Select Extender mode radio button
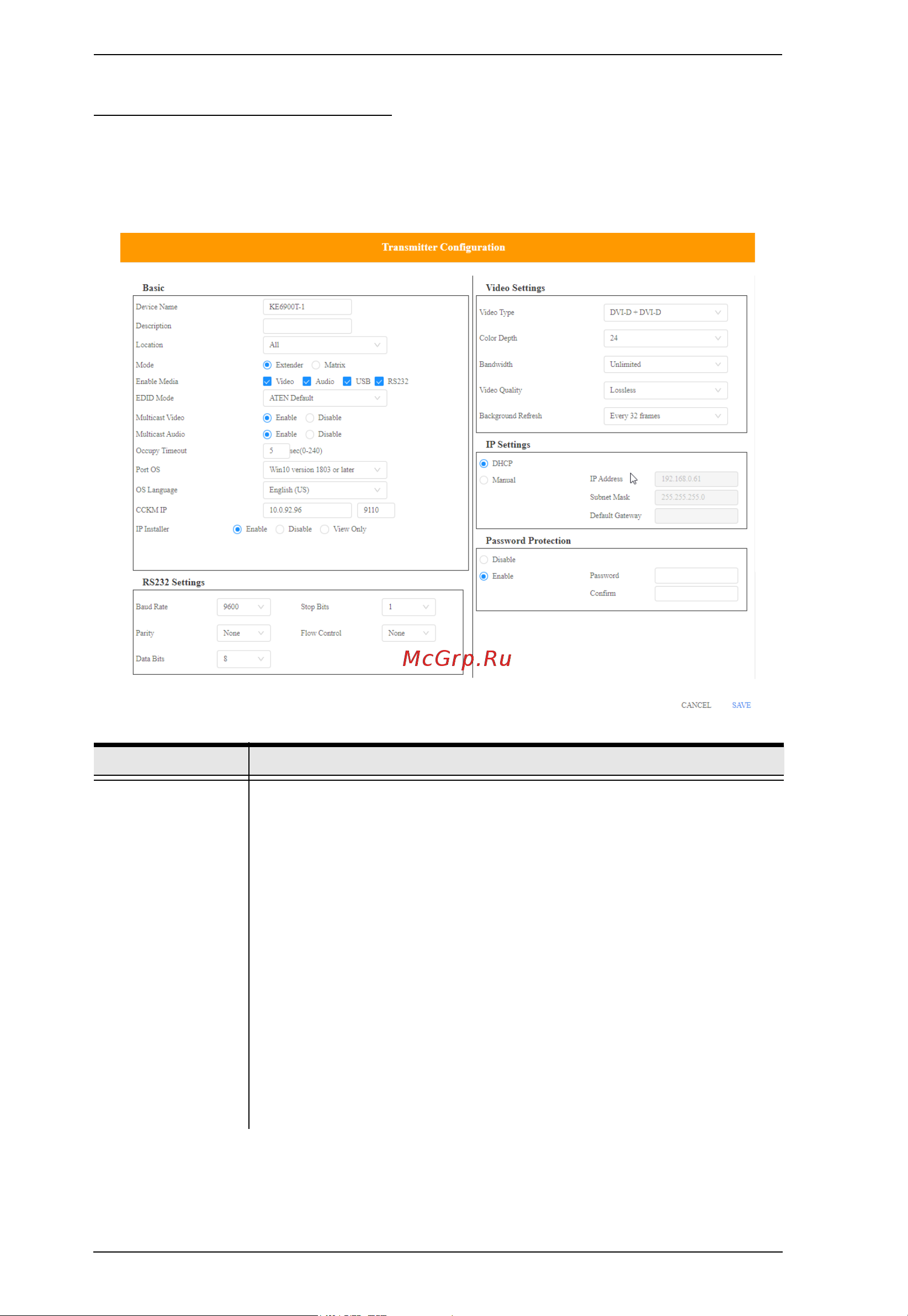Image resolution: width=908 pixels, height=1316 pixels. pyautogui.click(x=267, y=365)
